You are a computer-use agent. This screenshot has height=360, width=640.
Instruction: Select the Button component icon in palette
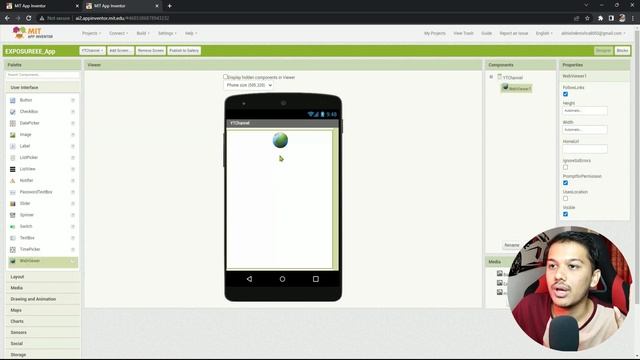point(13,100)
